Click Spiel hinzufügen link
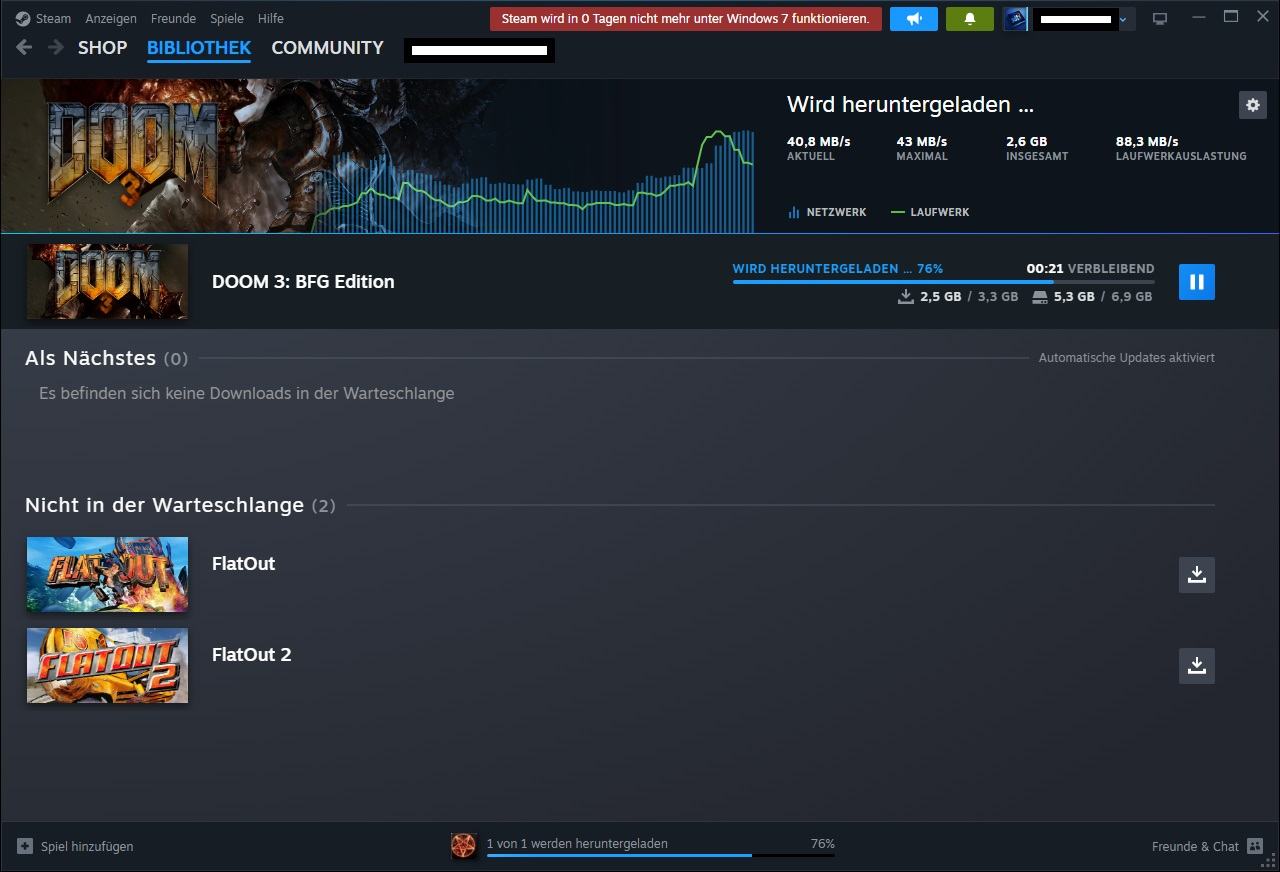 [87, 846]
